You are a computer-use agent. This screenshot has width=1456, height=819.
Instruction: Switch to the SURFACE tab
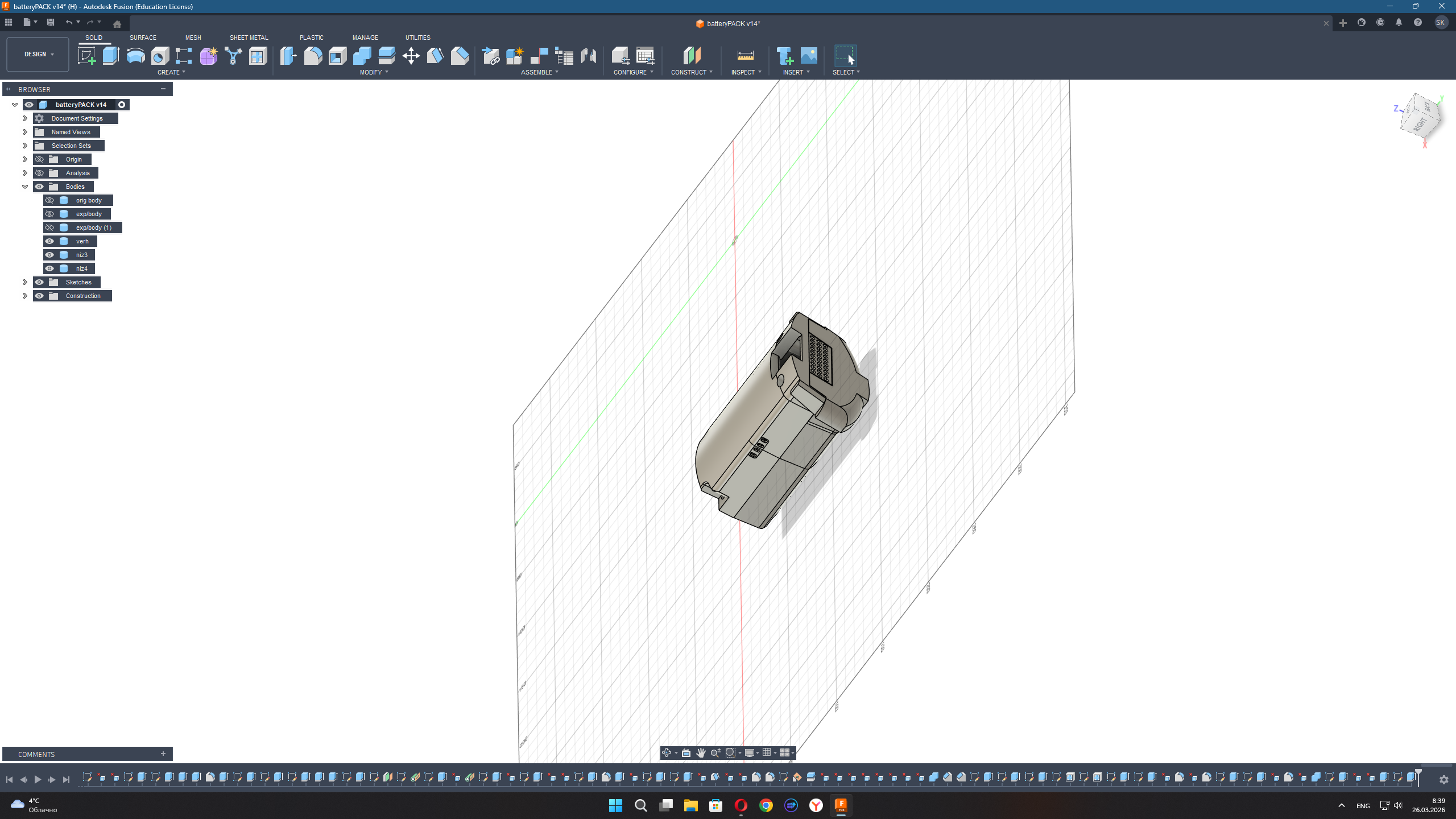143,38
